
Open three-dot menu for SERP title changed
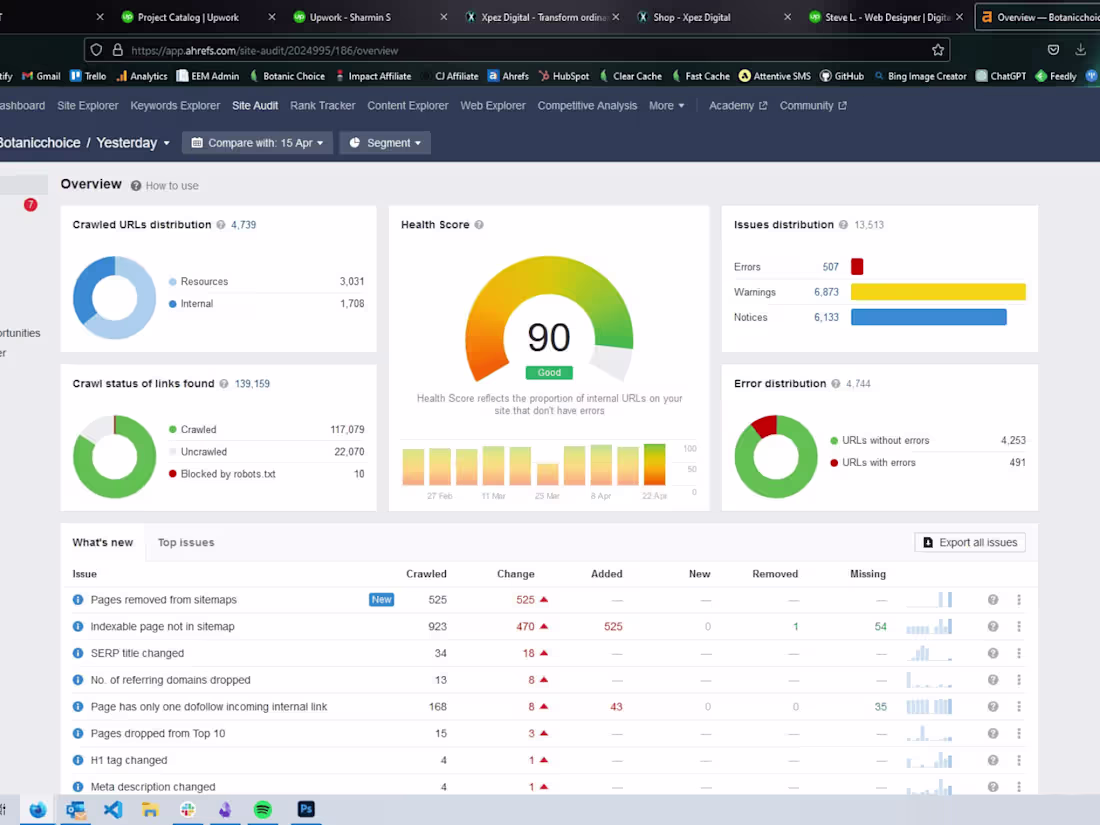click(1019, 653)
